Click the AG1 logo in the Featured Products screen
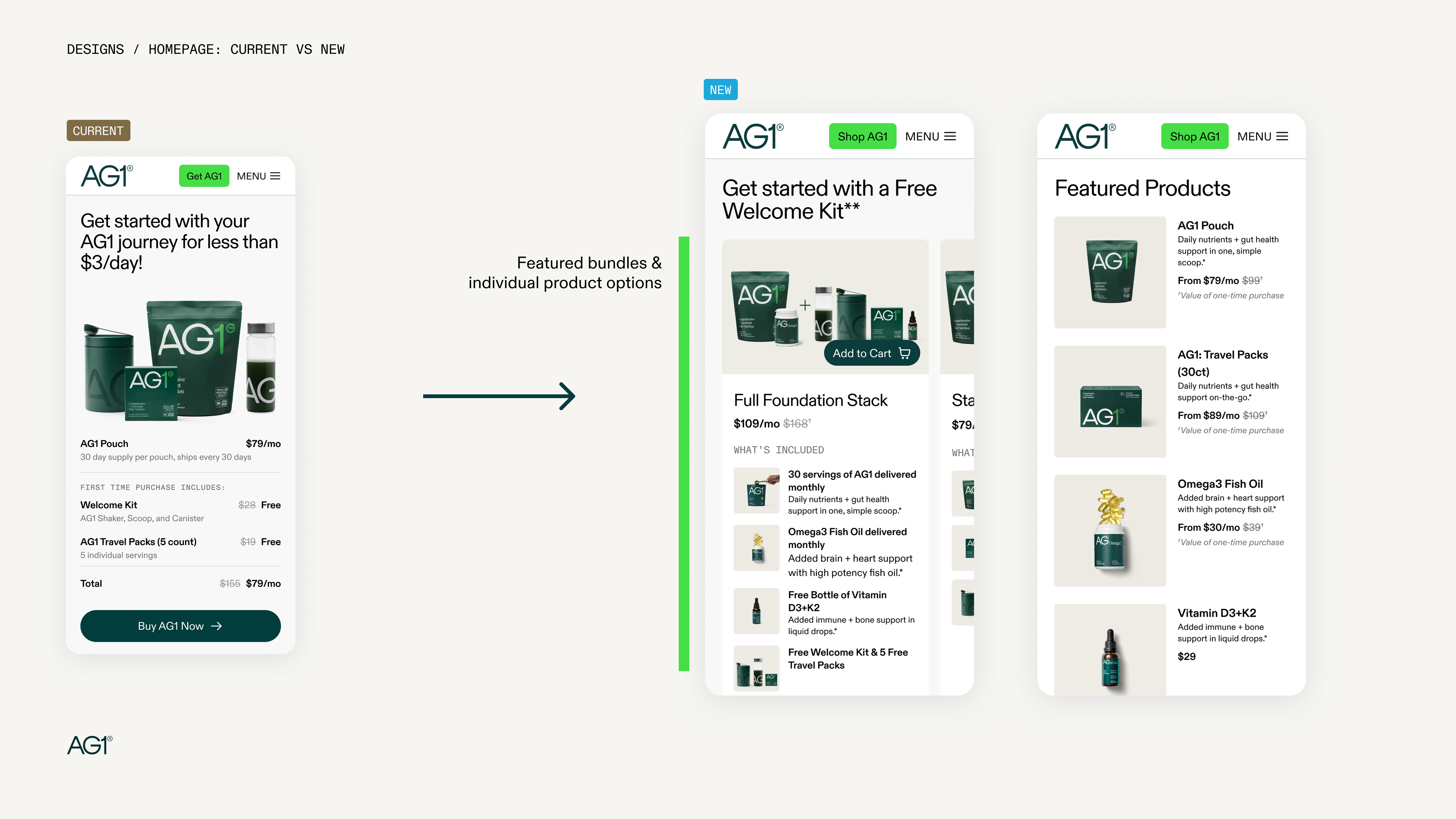 pos(1085,136)
